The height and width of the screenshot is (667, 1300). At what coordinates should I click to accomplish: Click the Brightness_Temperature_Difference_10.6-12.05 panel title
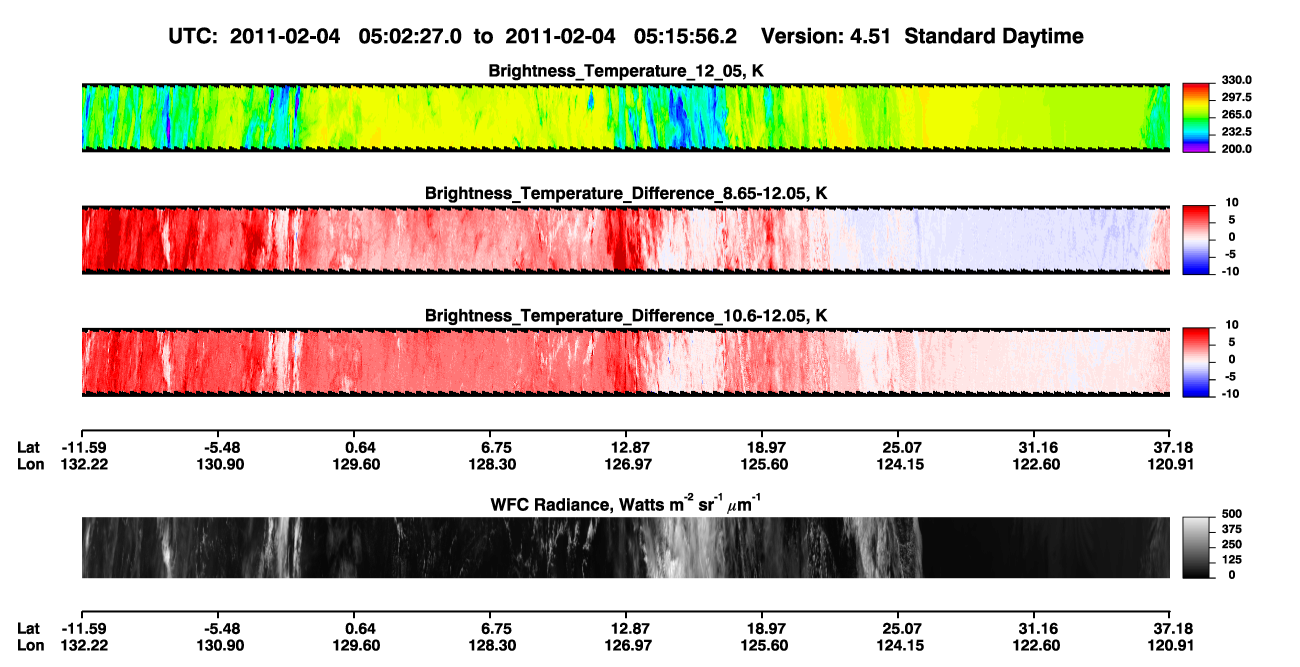[626, 316]
